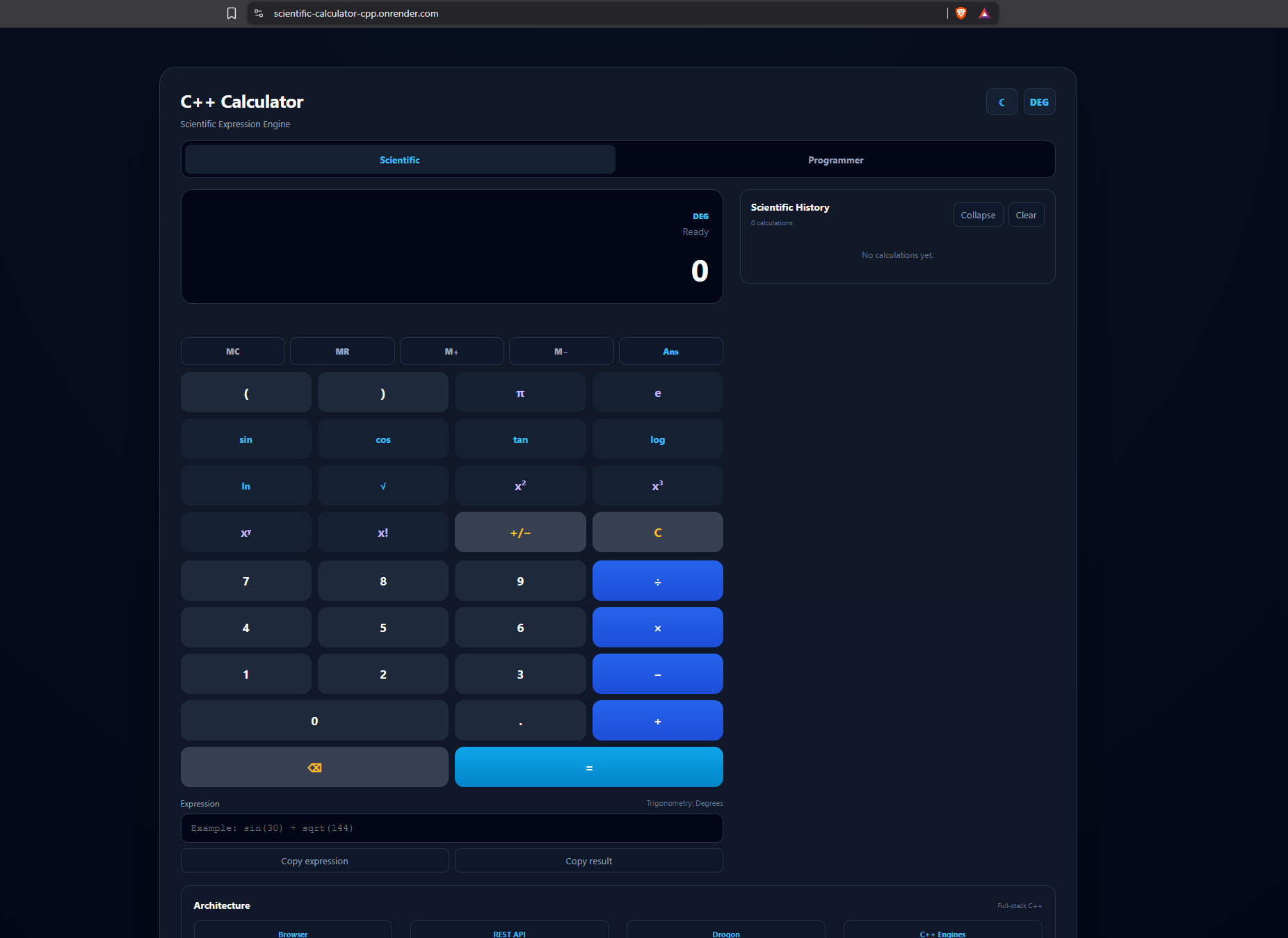Image resolution: width=1288 pixels, height=938 pixels.
Task: Insert an open parenthesis
Action: point(246,393)
